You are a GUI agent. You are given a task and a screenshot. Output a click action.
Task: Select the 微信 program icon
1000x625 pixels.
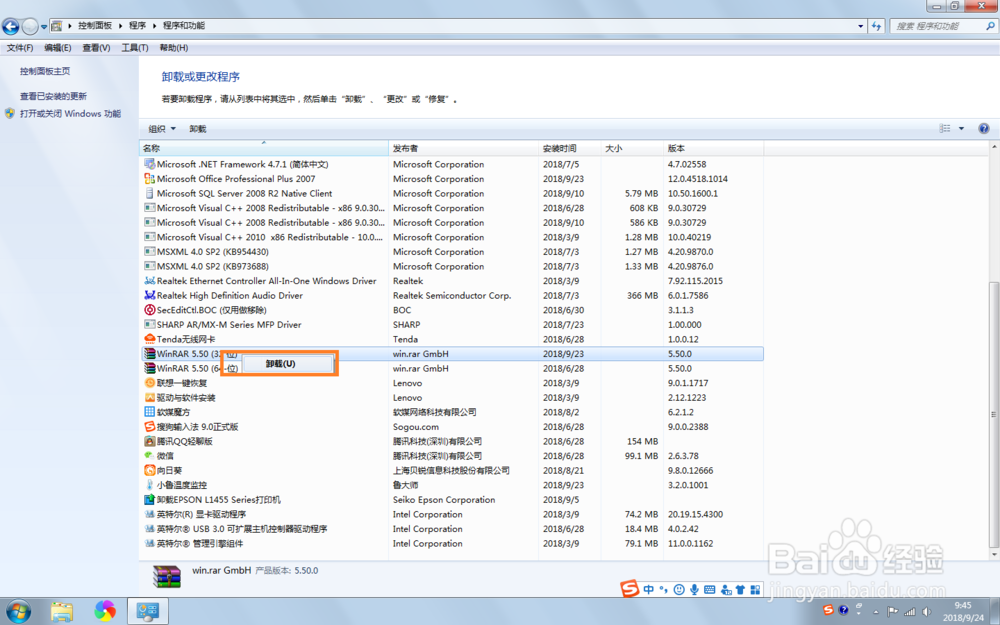pyautogui.click(x=149, y=456)
